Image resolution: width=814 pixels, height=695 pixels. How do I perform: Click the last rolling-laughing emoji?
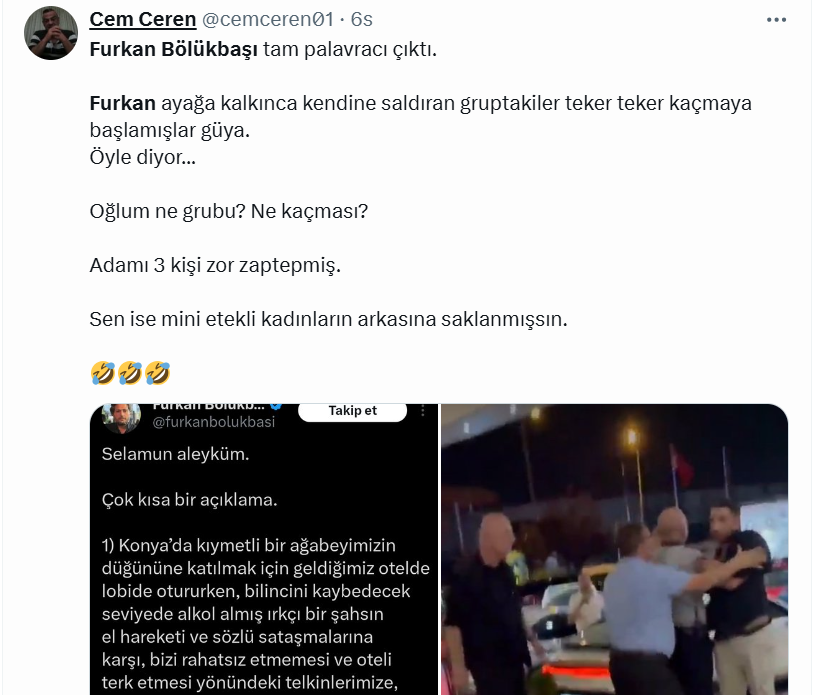pyautogui.click(x=157, y=373)
